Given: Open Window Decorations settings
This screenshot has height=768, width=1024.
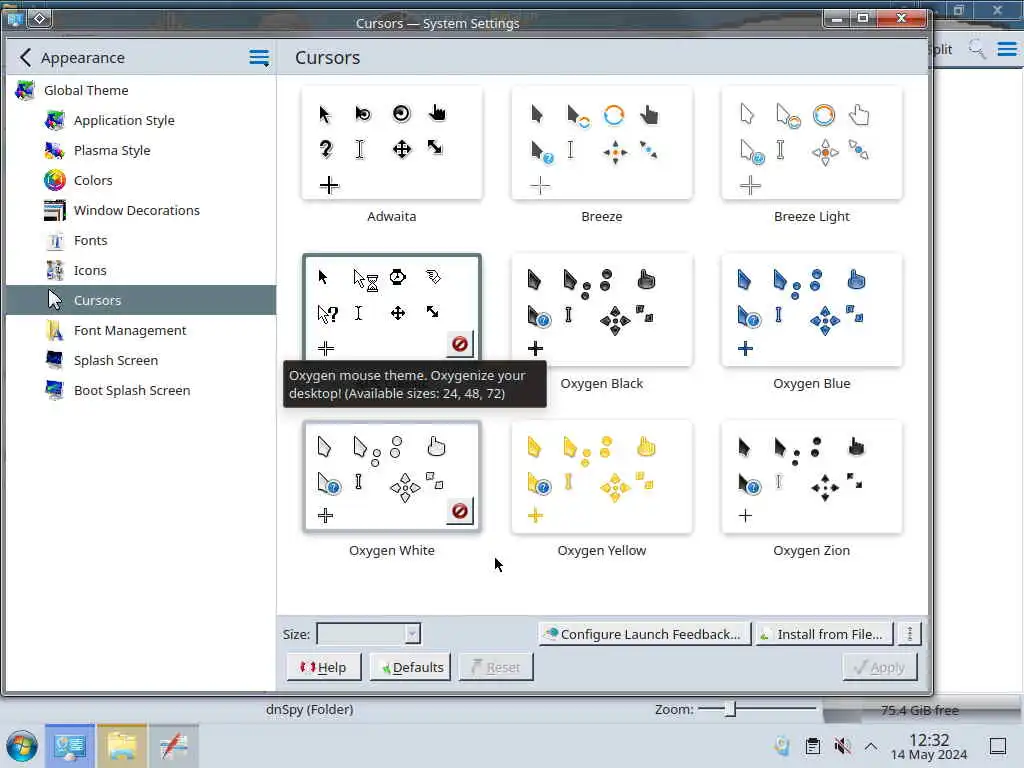Looking at the screenshot, I should click(x=136, y=210).
